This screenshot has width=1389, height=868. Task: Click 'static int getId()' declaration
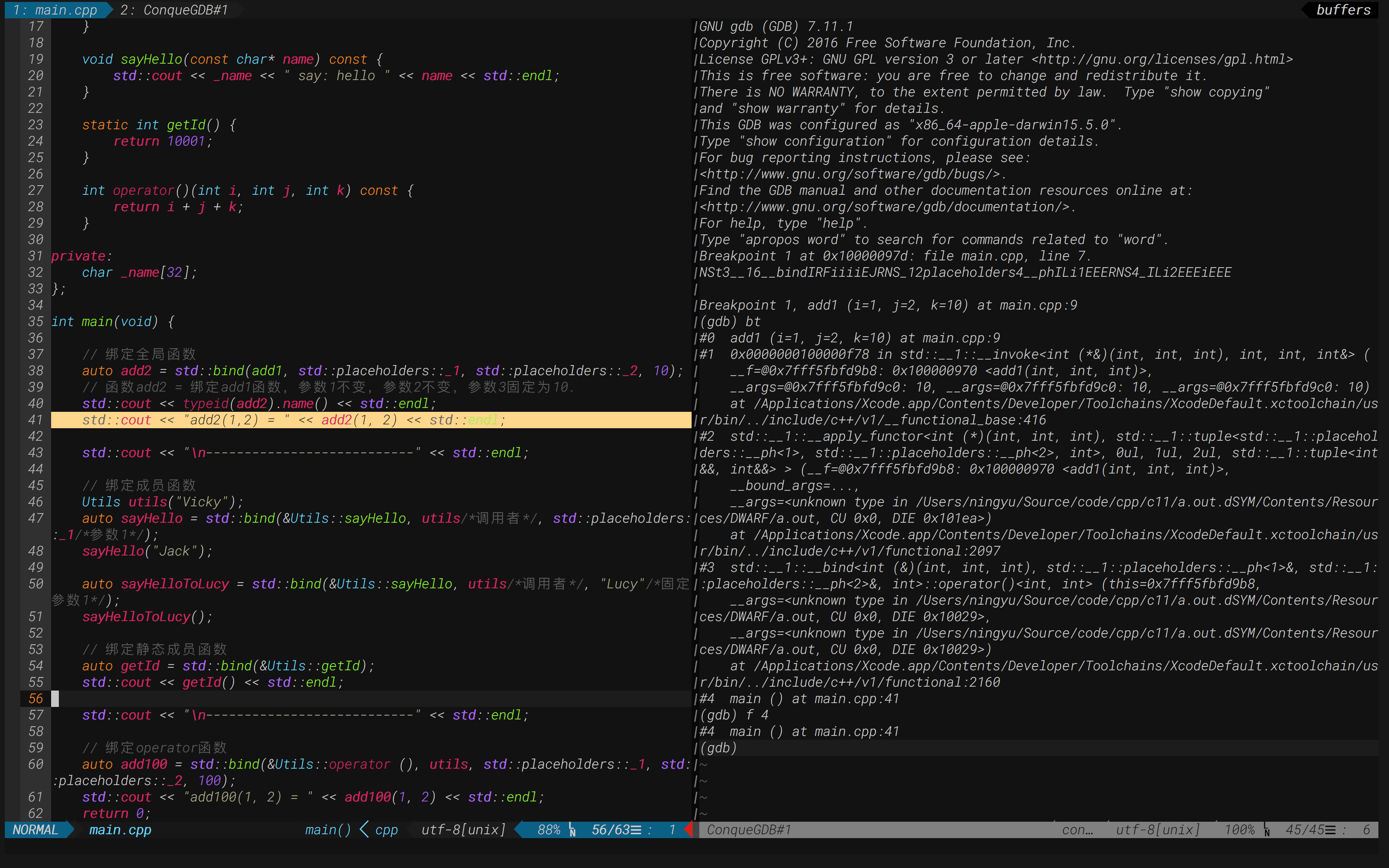[x=159, y=124]
